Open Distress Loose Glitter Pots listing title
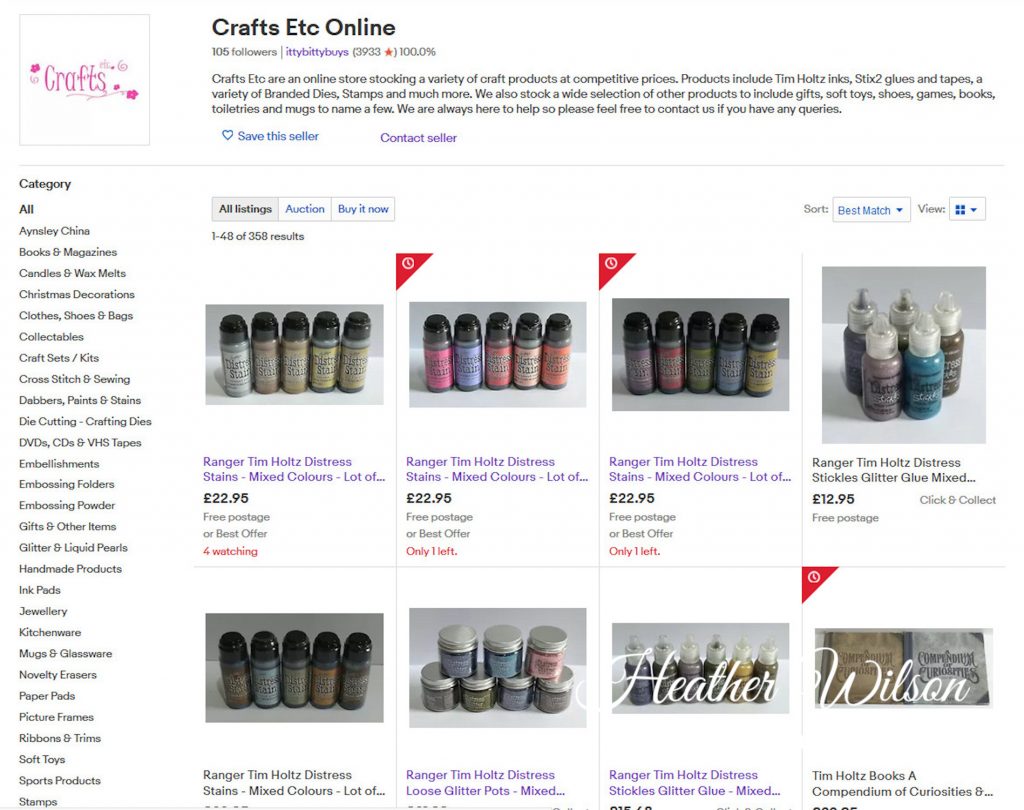The width and height of the screenshot is (1024, 810). coord(485,783)
